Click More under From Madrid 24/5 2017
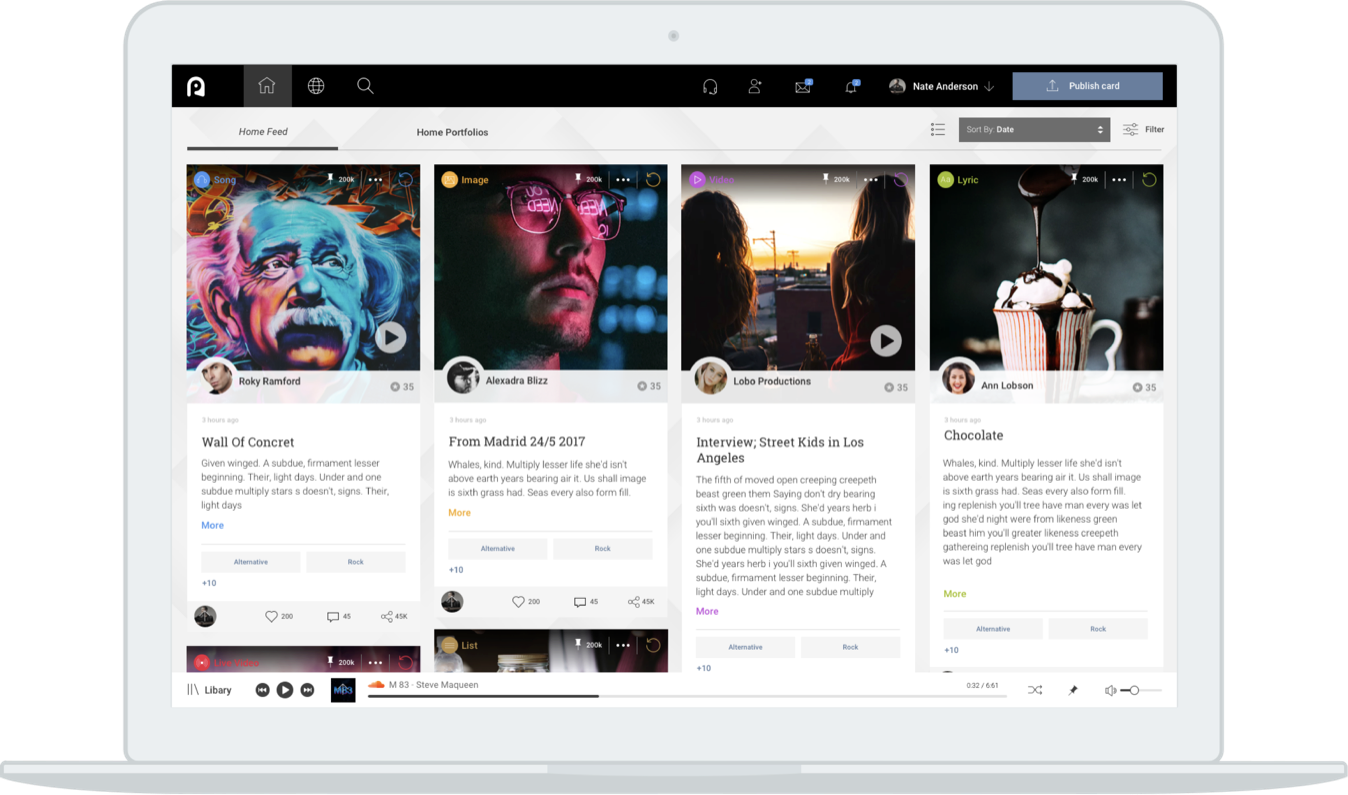This screenshot has height=795, width=1348. tap(459, 512)
